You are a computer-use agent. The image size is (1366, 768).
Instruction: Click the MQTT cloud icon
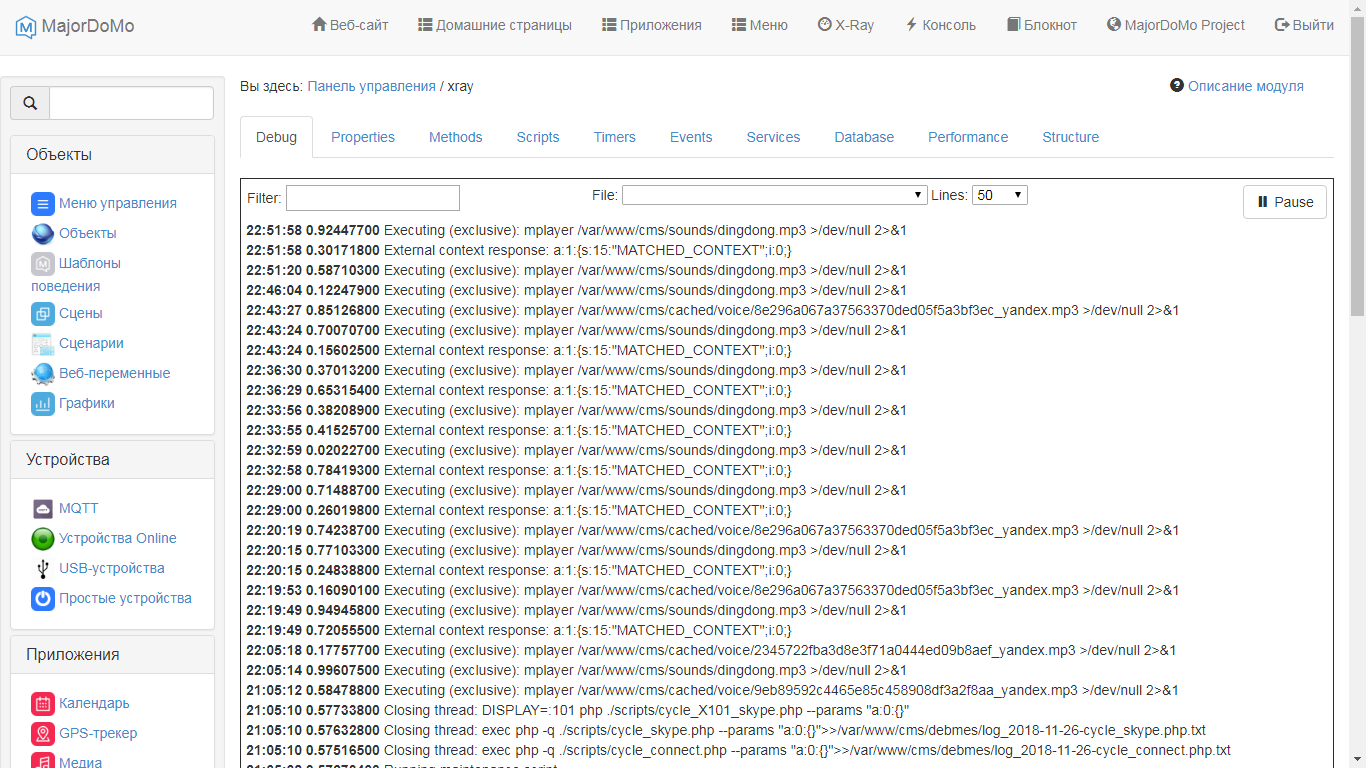[43, 509]
